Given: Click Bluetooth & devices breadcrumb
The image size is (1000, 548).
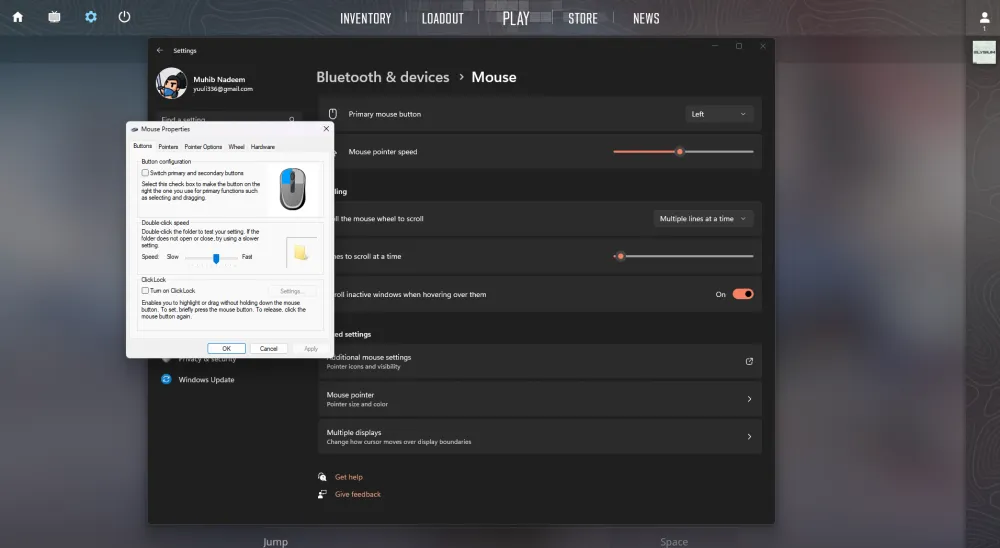Looking at the screenshot, I should click(x=383, y=77).
